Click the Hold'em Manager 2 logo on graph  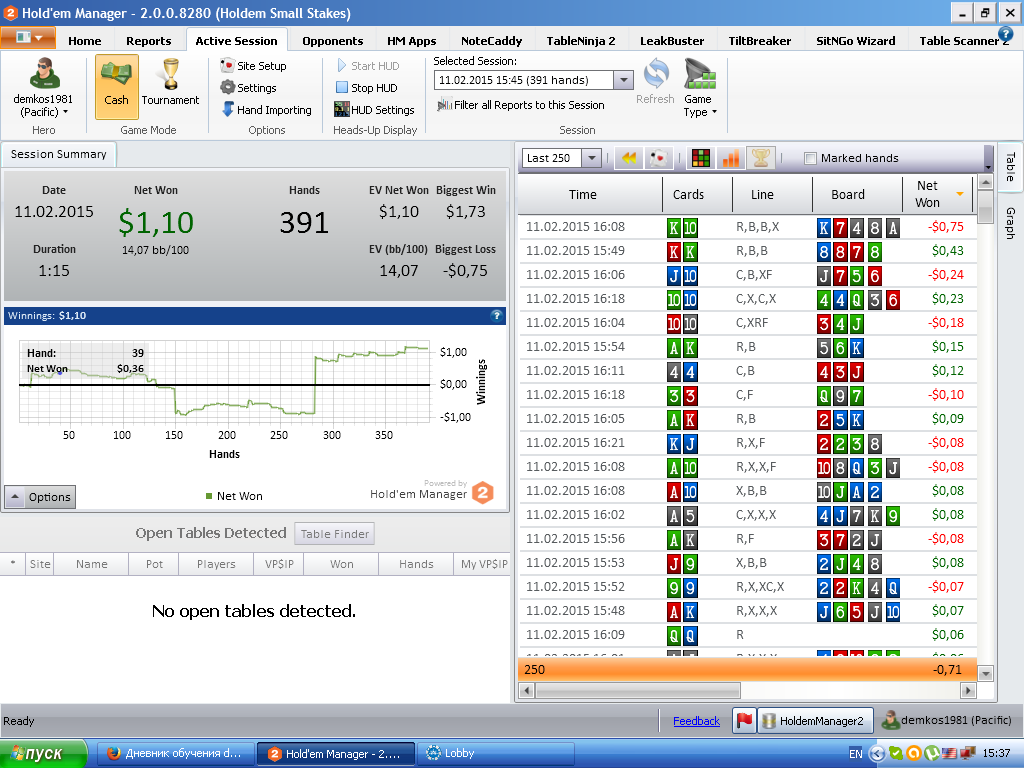click(x=483, y=492)
